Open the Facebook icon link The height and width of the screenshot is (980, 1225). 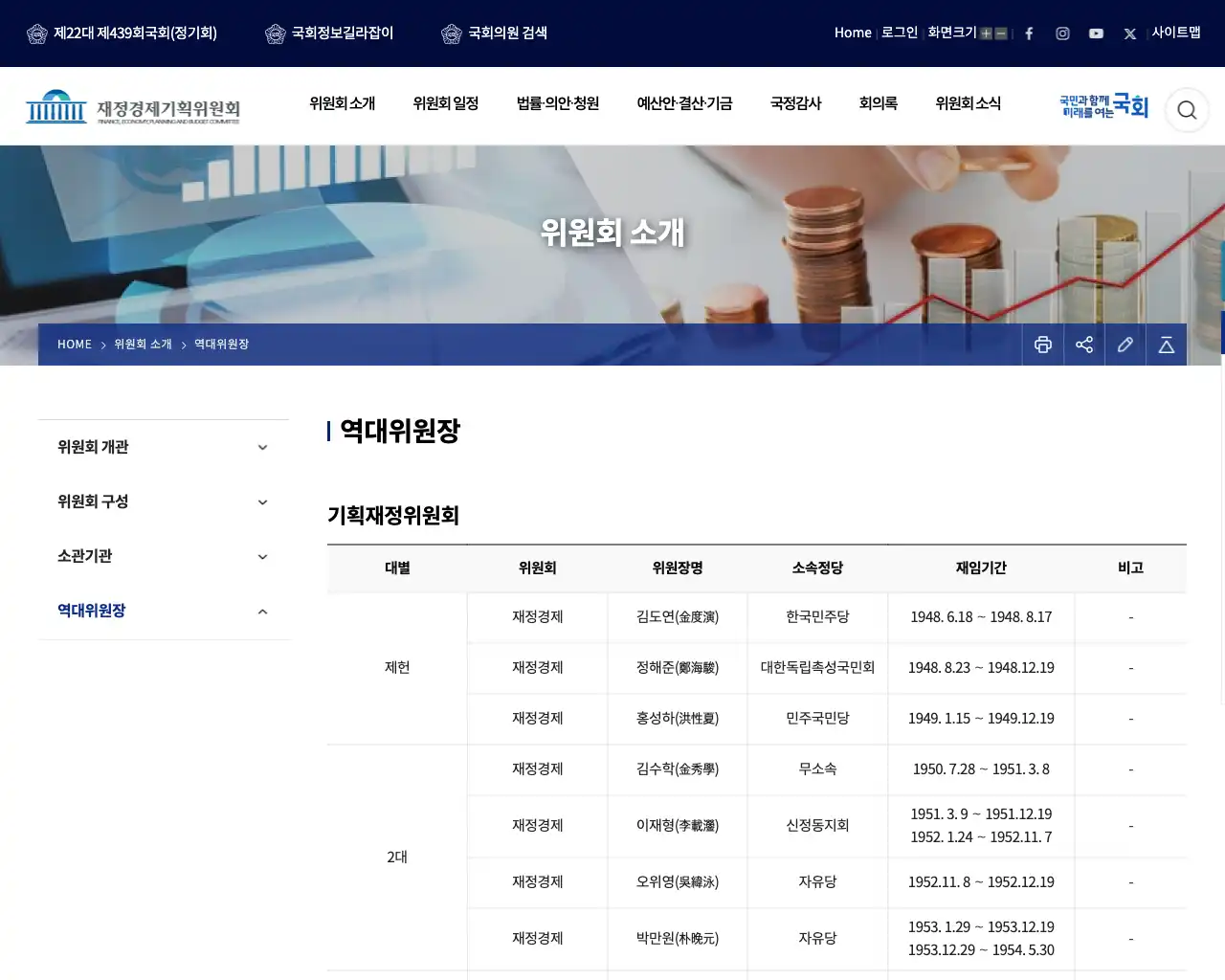[1029, 33]
